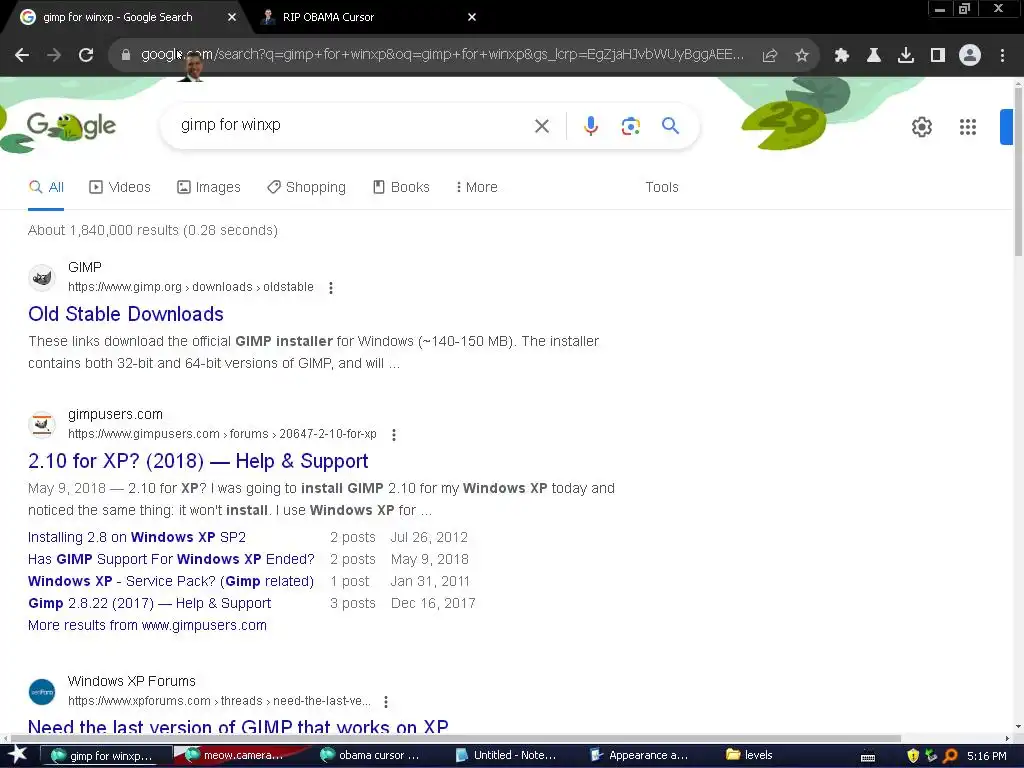
Task: Clear the search box with the X icon
Action: pyautogui.click(x=542, y=126)
